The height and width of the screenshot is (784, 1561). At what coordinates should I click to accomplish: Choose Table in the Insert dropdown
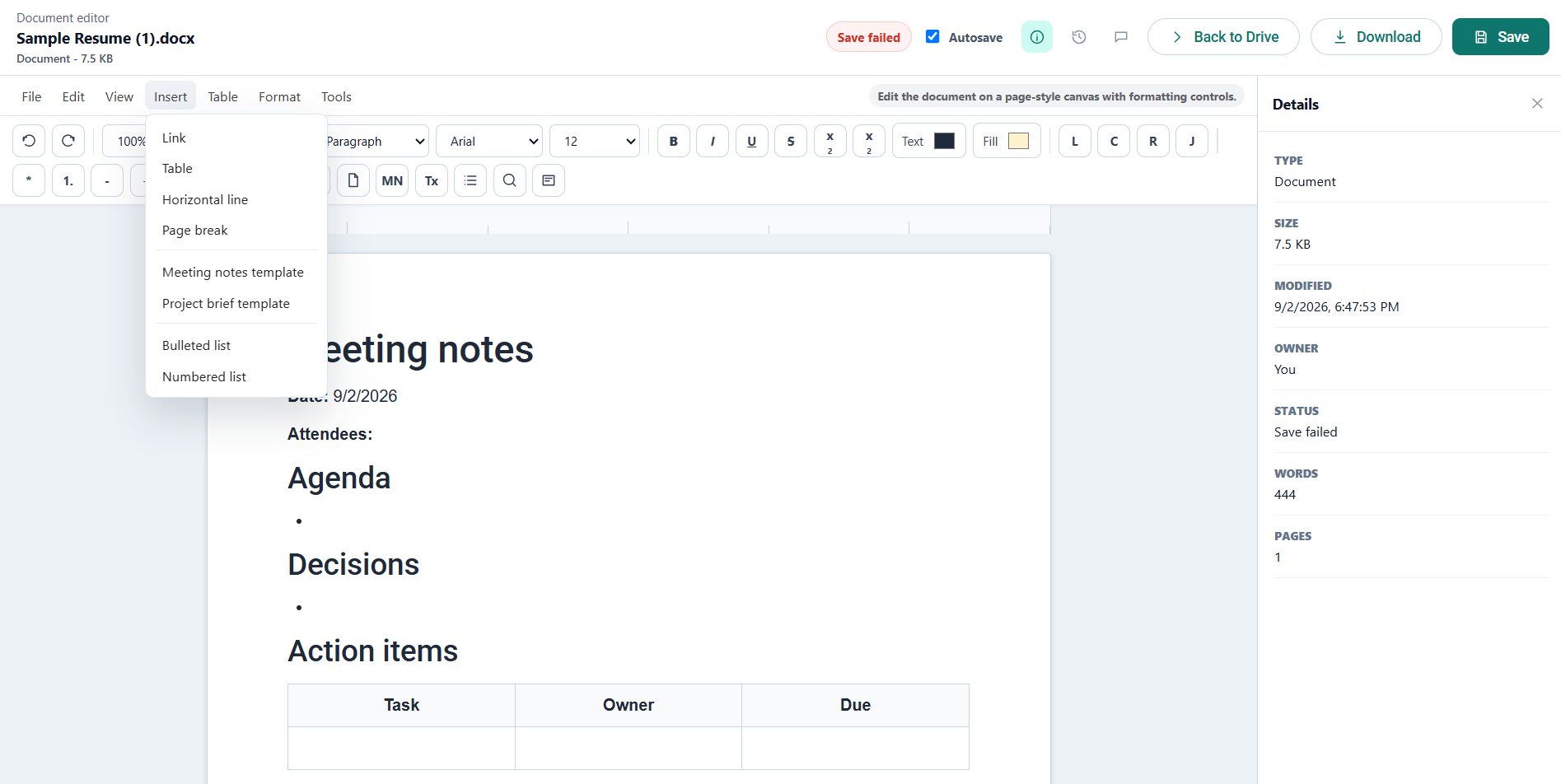(236, 168)
